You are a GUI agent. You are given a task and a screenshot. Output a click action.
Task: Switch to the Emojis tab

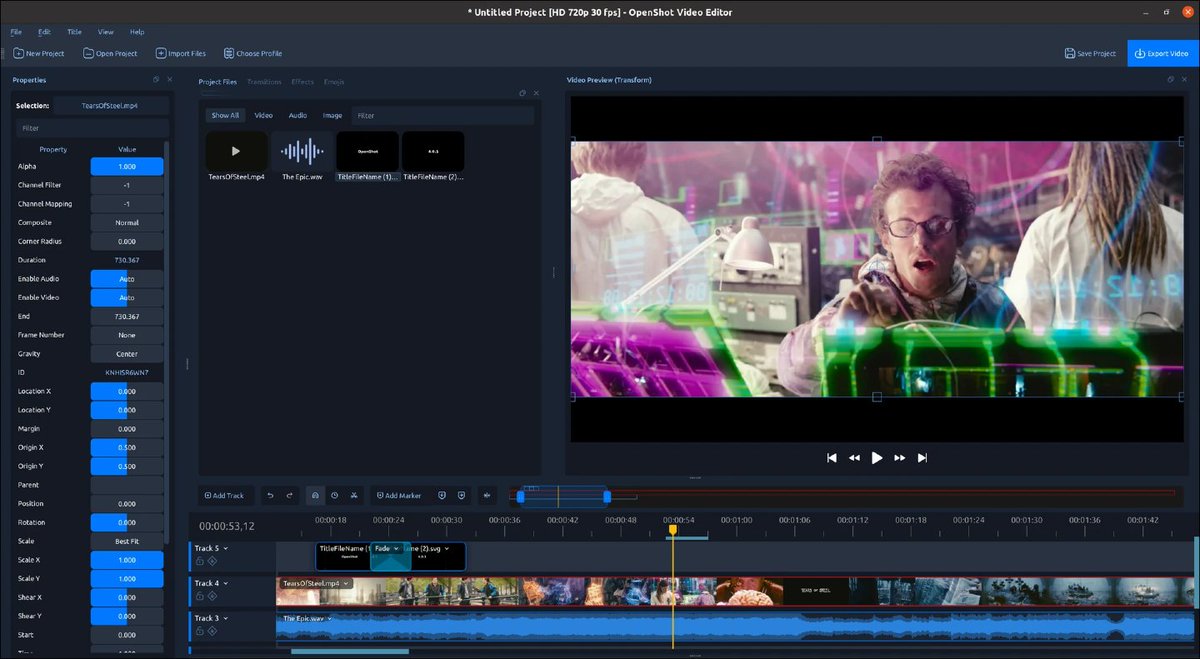(x=334, y=82)
